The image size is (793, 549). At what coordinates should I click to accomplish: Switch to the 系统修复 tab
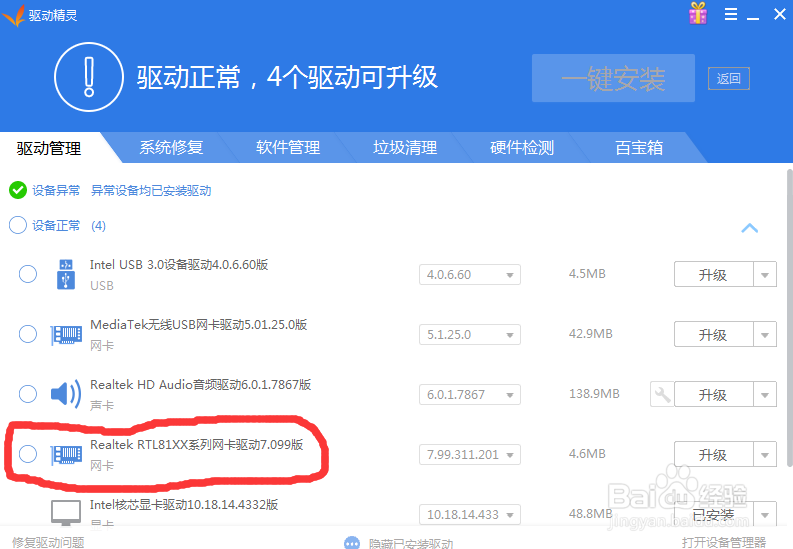[x=171, y=148]
